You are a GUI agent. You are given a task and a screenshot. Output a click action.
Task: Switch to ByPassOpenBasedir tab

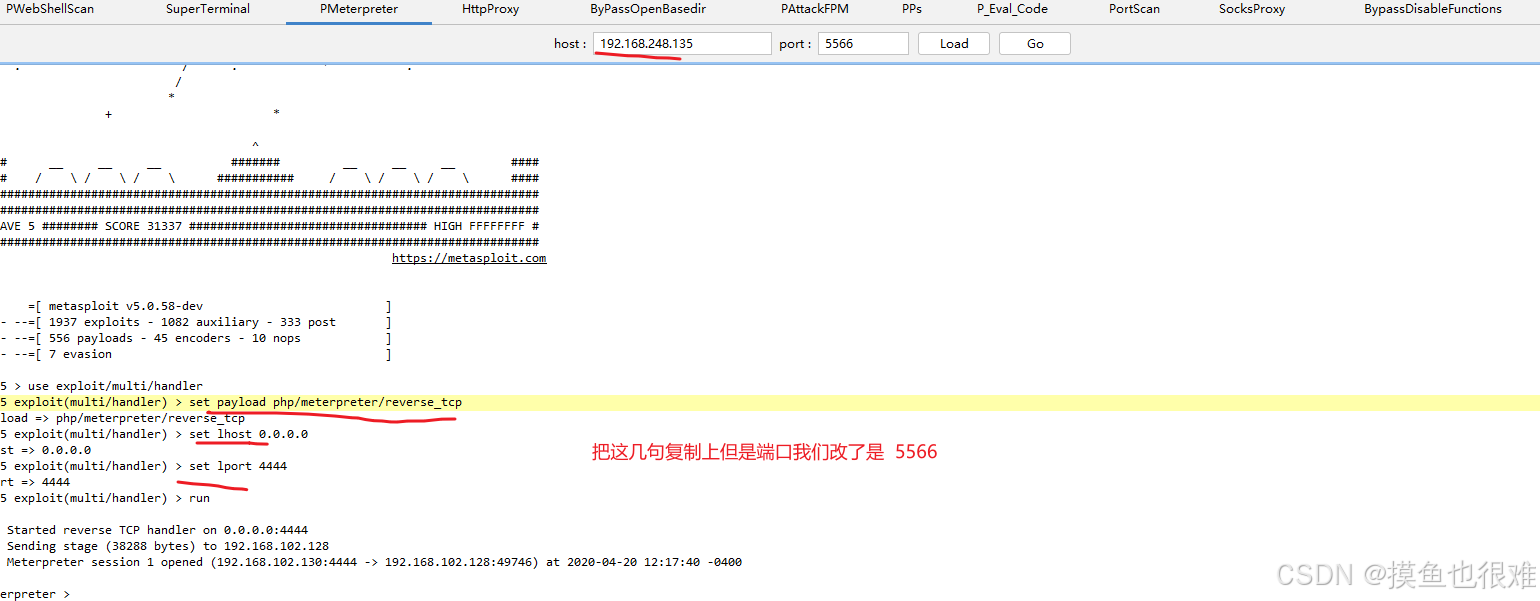click(x=650, y=9)
